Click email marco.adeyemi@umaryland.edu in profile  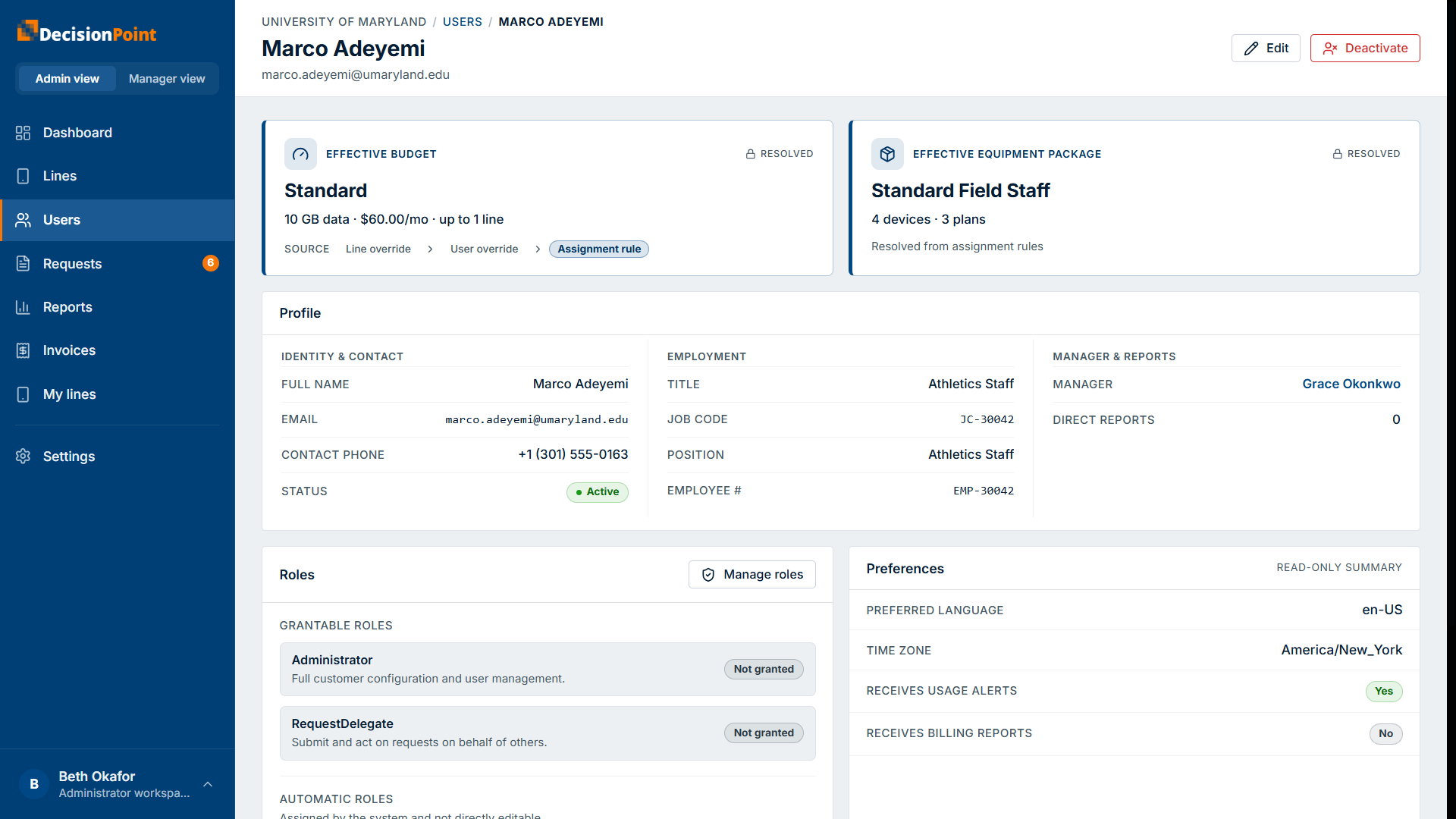[x=537, y=419]
